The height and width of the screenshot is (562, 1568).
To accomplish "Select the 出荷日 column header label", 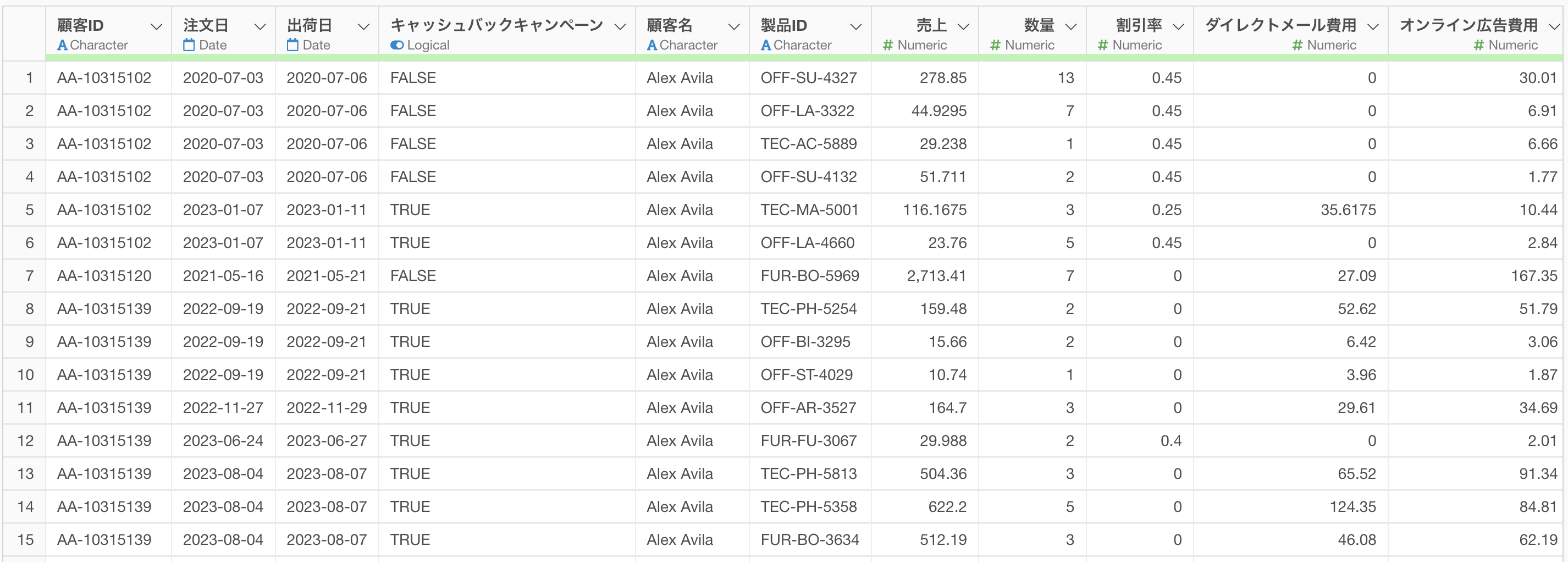I will 309,25.
